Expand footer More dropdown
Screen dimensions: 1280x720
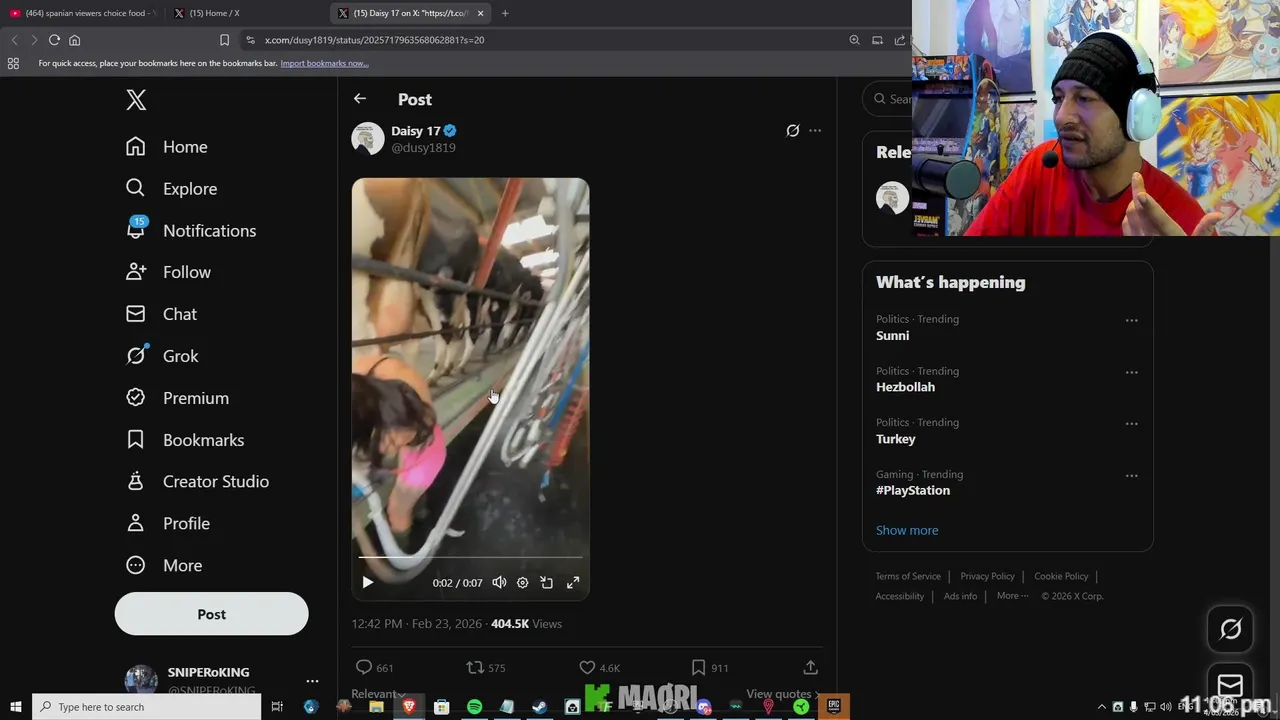[x=1013, y=596]
